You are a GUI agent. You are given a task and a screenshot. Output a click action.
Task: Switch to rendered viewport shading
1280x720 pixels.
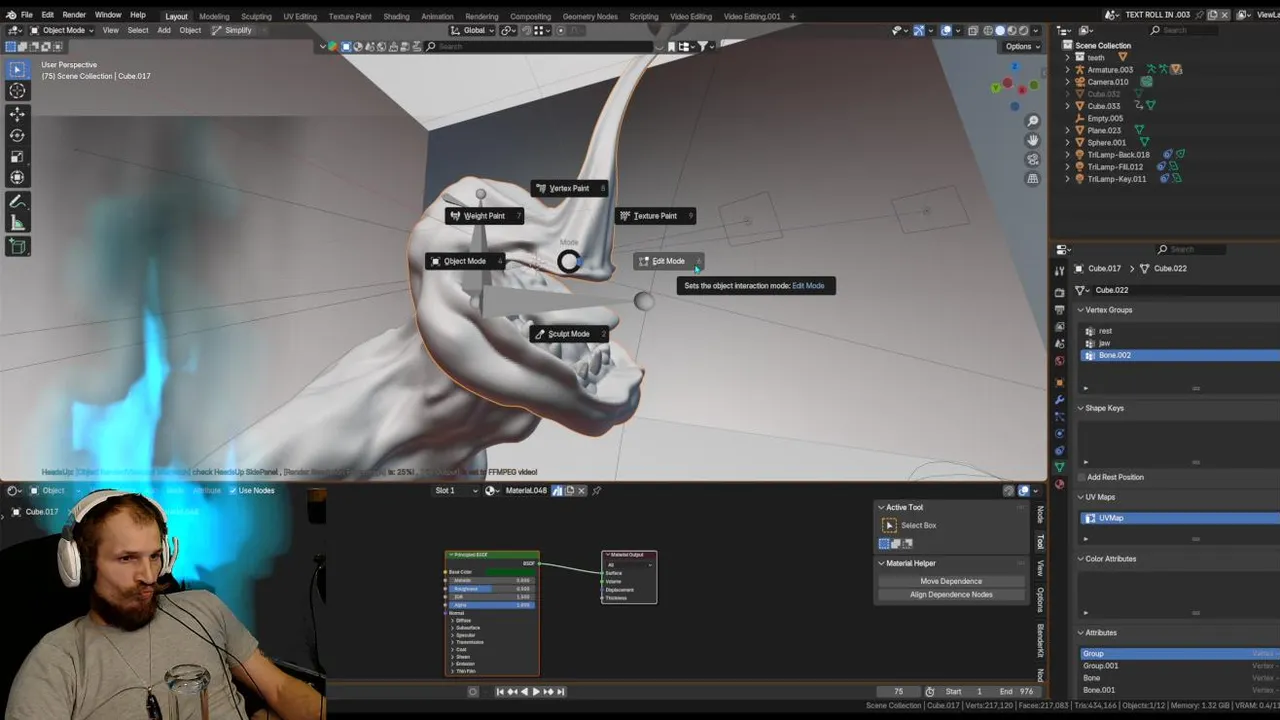[1024, 30]
